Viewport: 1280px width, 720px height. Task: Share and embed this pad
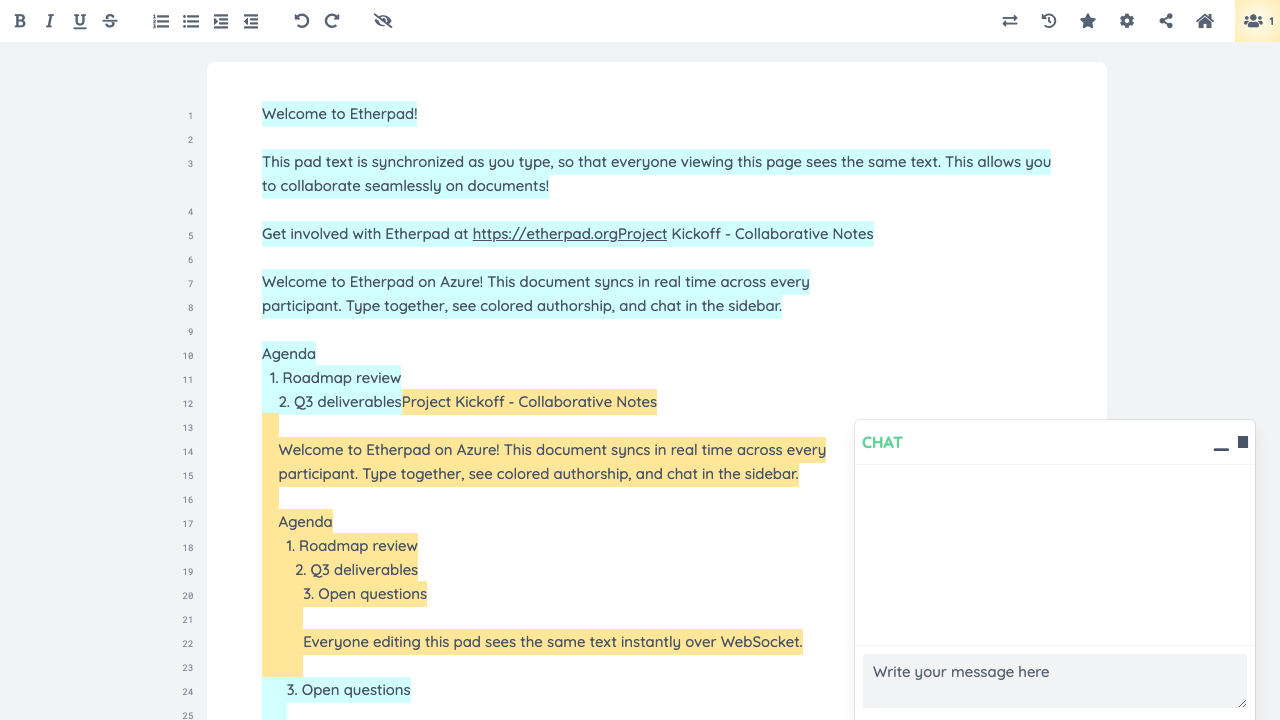pyautogui.click(x=1166, y=21)
